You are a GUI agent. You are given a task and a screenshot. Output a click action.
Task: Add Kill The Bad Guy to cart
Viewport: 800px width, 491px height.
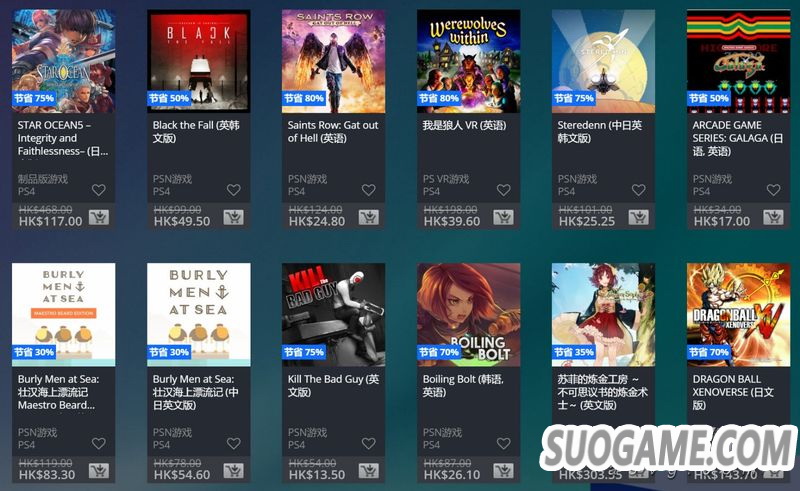coord(369,471)
